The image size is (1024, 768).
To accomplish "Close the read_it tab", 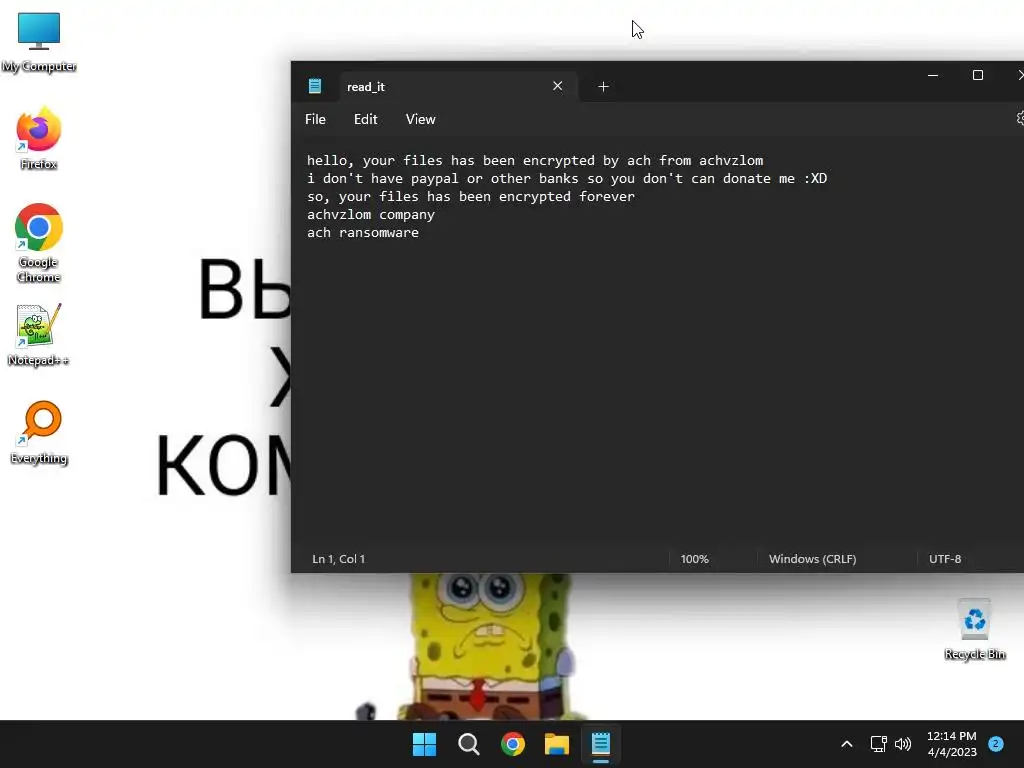I will point(558,86).
